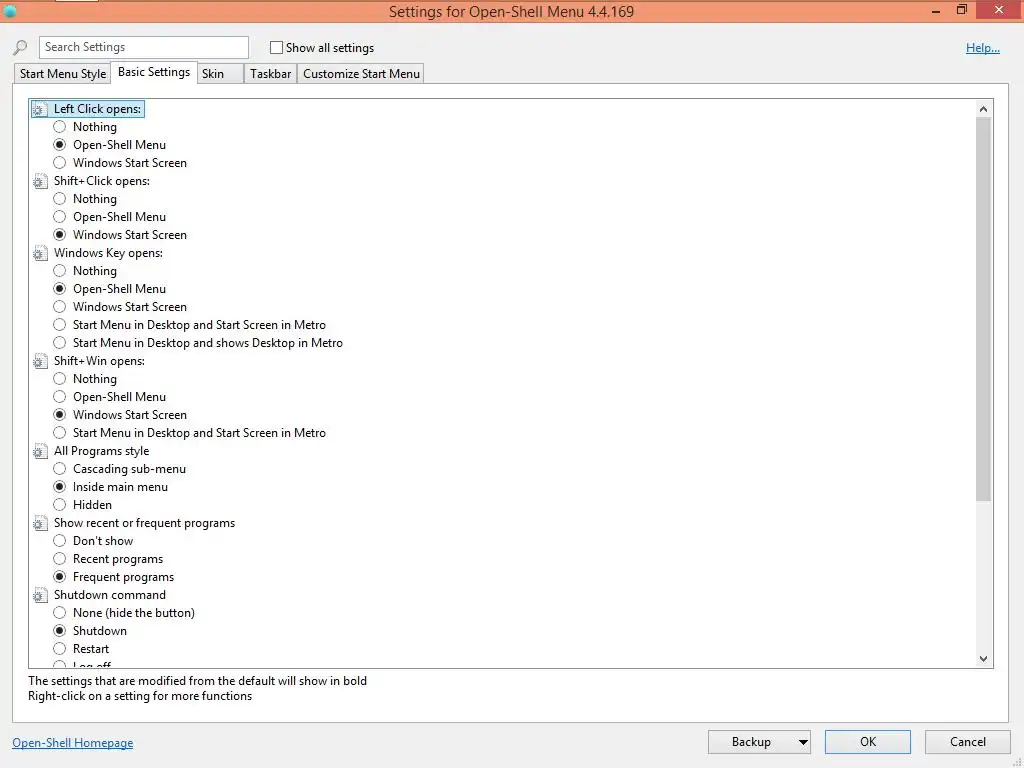Viewport: 1024px width, 768px height.
Task: Enable the Show all settings checkbox
Action: pos(276,48)
